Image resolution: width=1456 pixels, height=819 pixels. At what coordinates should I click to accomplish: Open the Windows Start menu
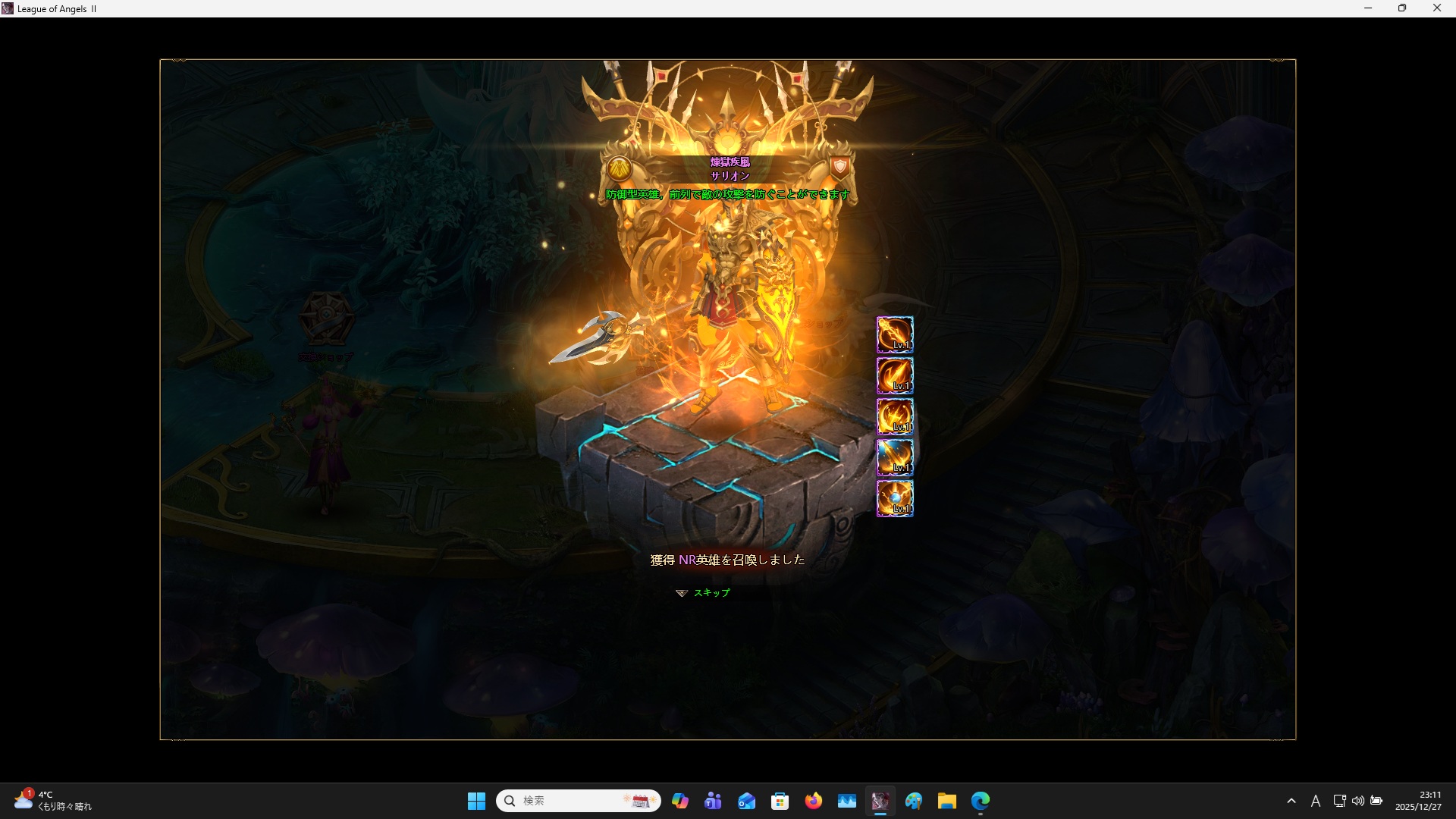pyautogui.click(x=476, y=801)
